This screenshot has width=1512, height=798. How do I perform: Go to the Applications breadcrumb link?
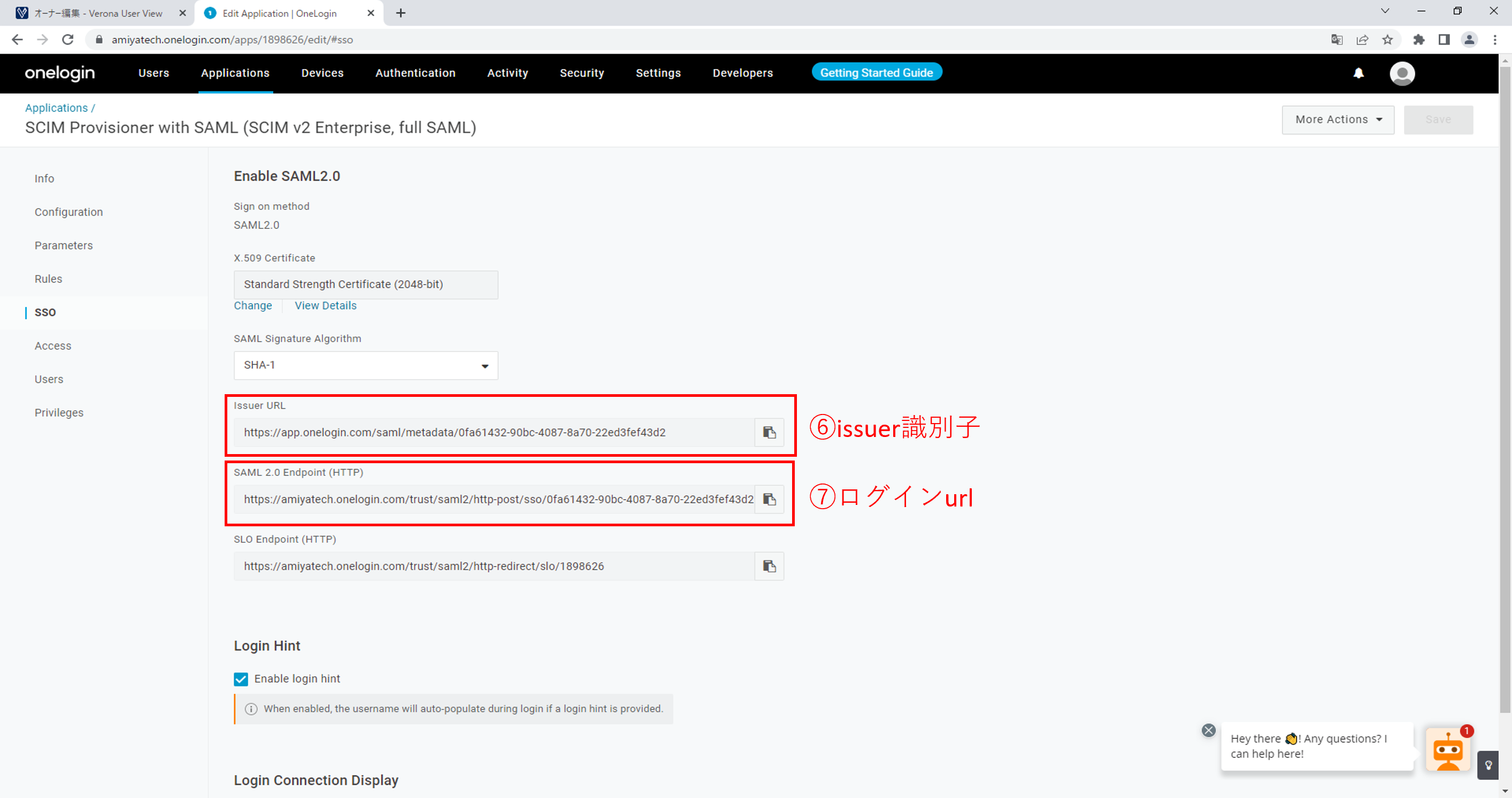56,108
